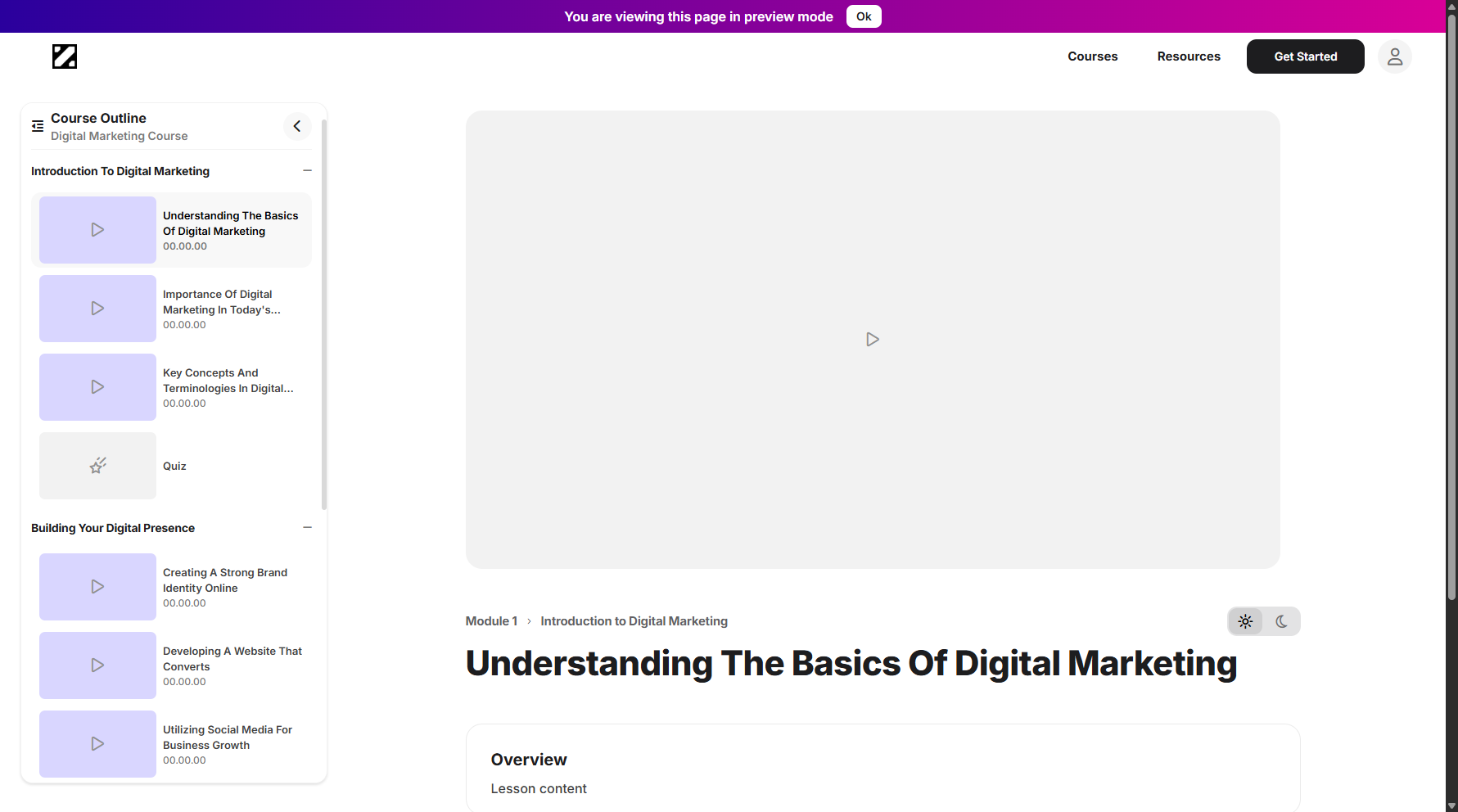Click the page vertical scrollbar thumb
The width and height of the screenshot is (1458, 812).
[1451, 309]
